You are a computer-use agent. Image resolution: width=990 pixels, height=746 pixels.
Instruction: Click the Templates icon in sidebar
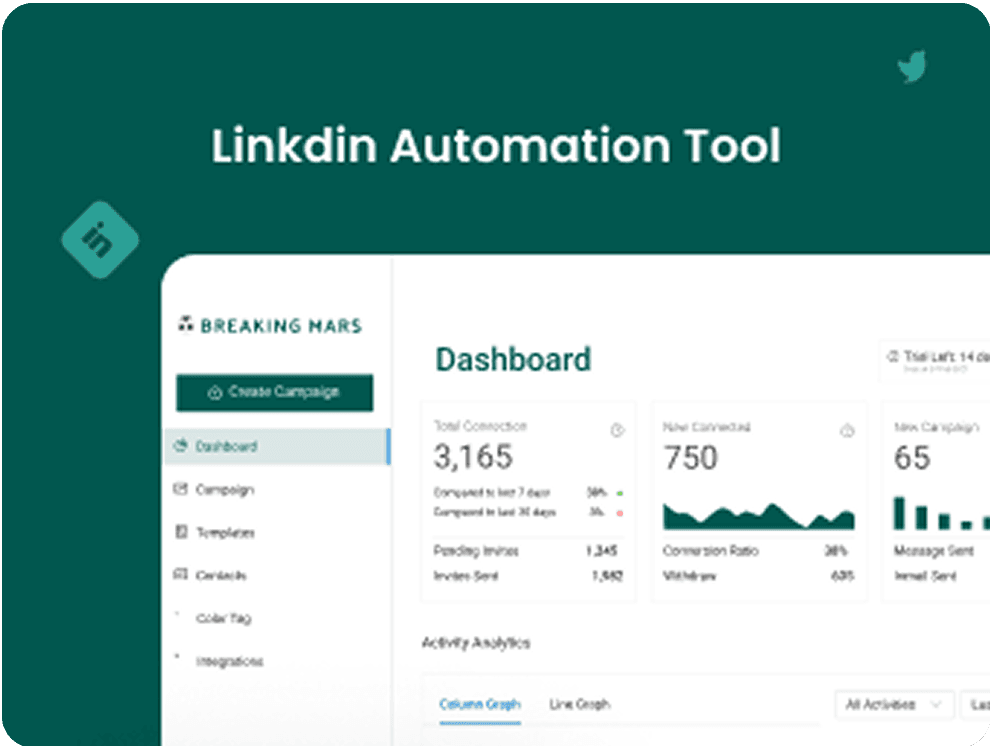click(x=181, y=532)
